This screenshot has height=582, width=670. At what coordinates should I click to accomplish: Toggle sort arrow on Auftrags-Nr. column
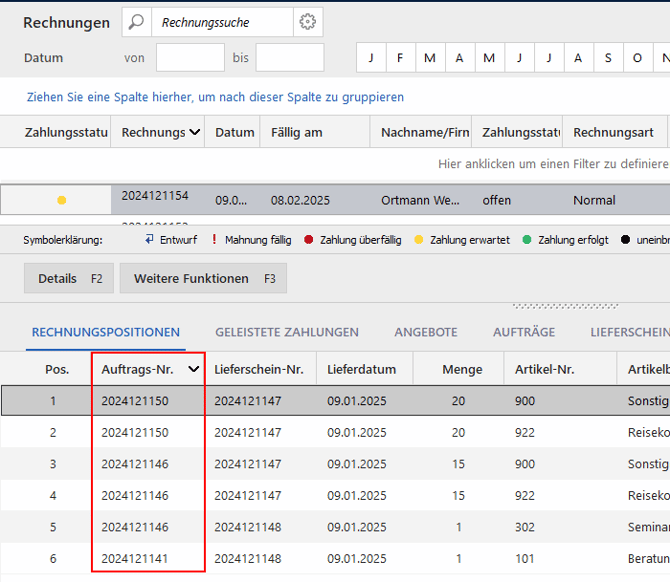click(194, 369)
